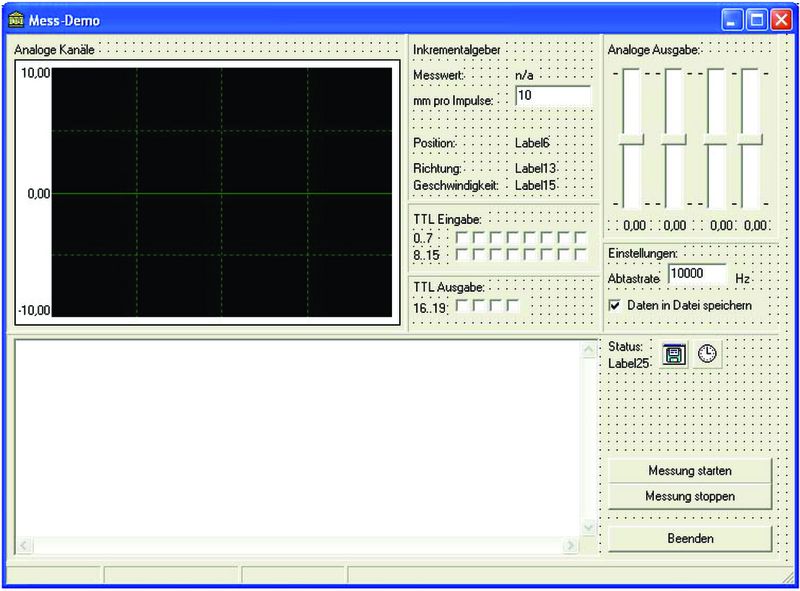Click the 'Analoge Kanäle' heading

point(55,50)
